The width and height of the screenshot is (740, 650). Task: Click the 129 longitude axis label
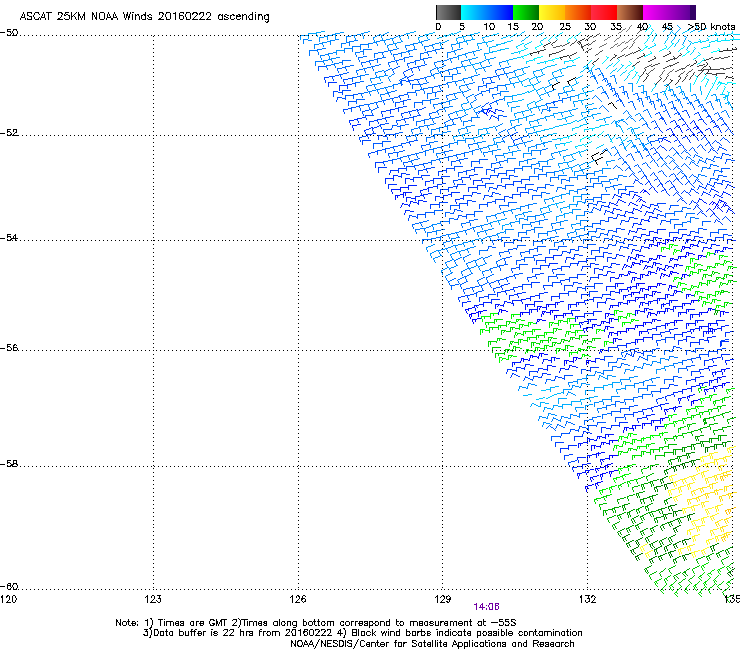pos(443,599)
